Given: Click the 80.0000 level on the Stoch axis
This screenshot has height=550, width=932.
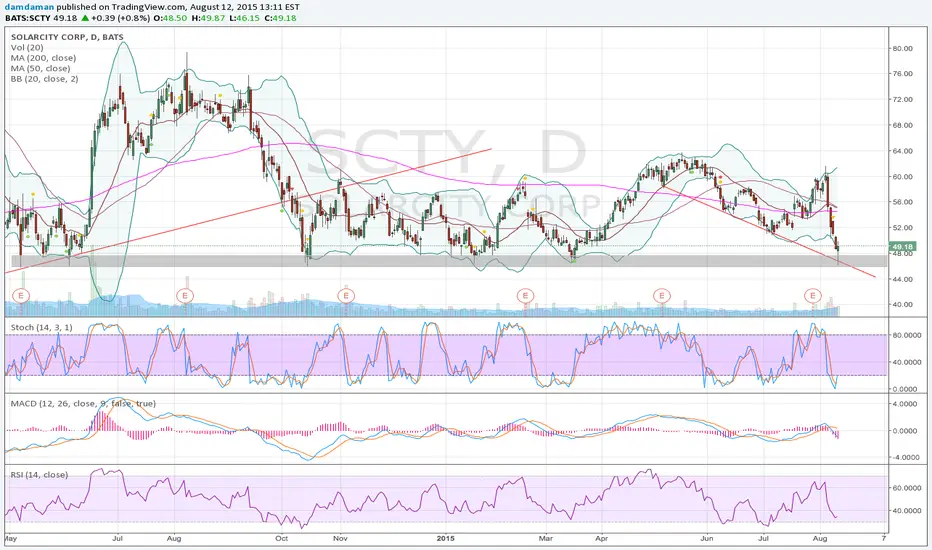Looking at the screenshot, I should (x=907, y=335).
